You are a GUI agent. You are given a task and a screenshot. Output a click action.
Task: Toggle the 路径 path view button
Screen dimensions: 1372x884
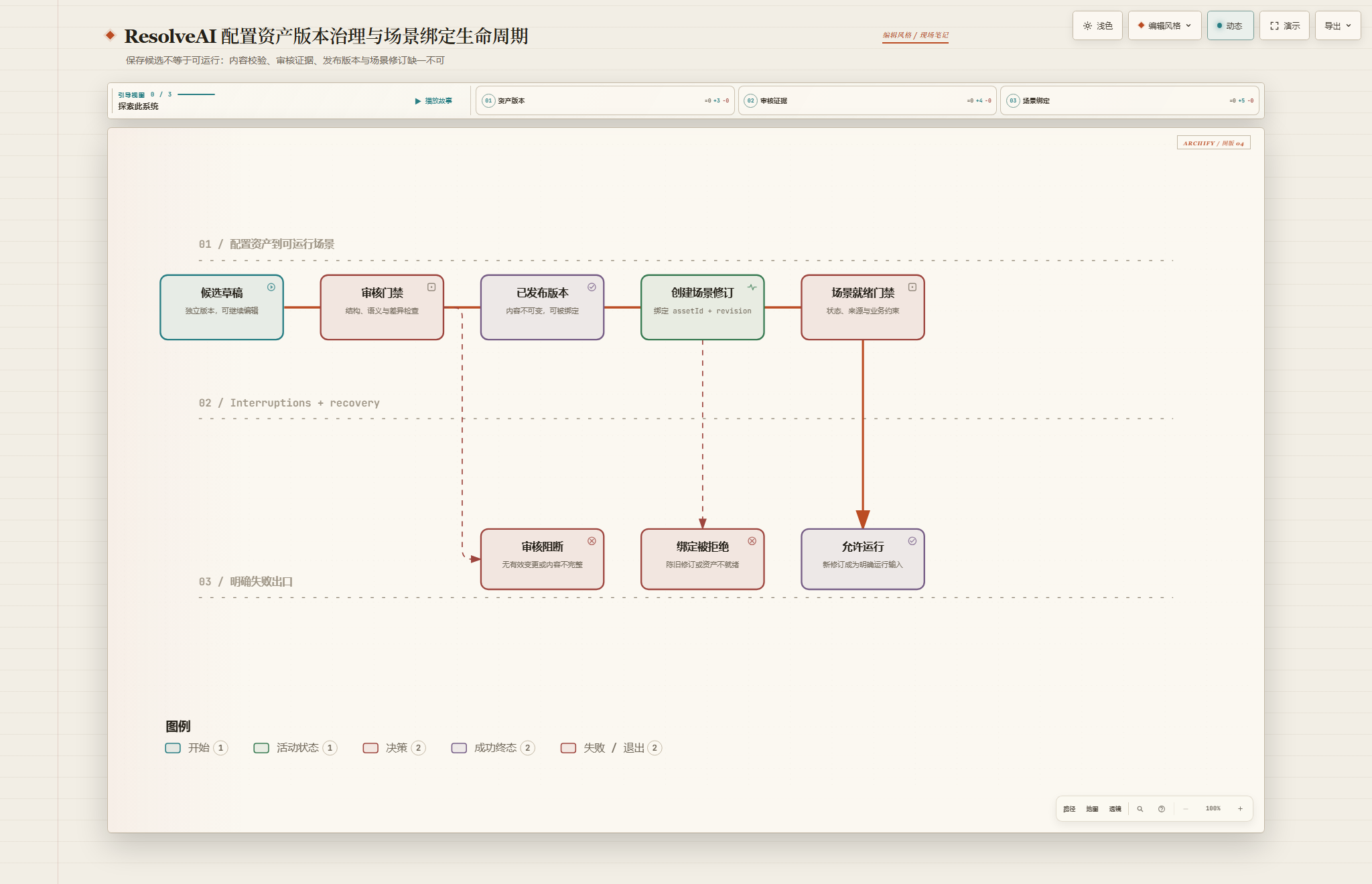(1069, 809)
